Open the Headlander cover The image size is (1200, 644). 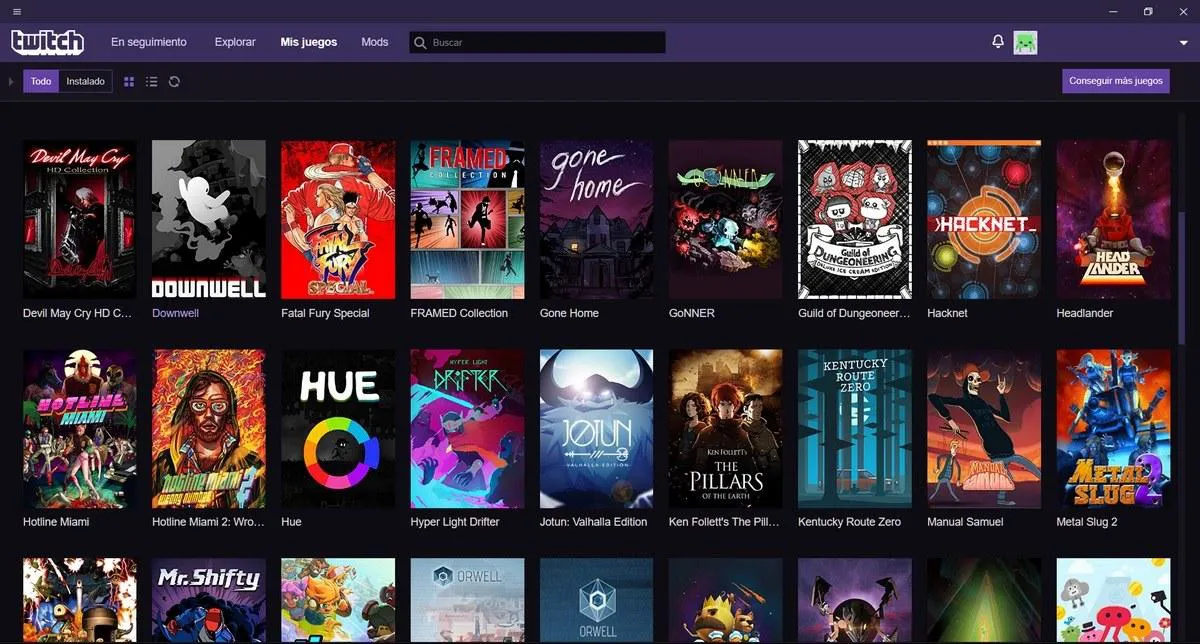(1113, 219)
